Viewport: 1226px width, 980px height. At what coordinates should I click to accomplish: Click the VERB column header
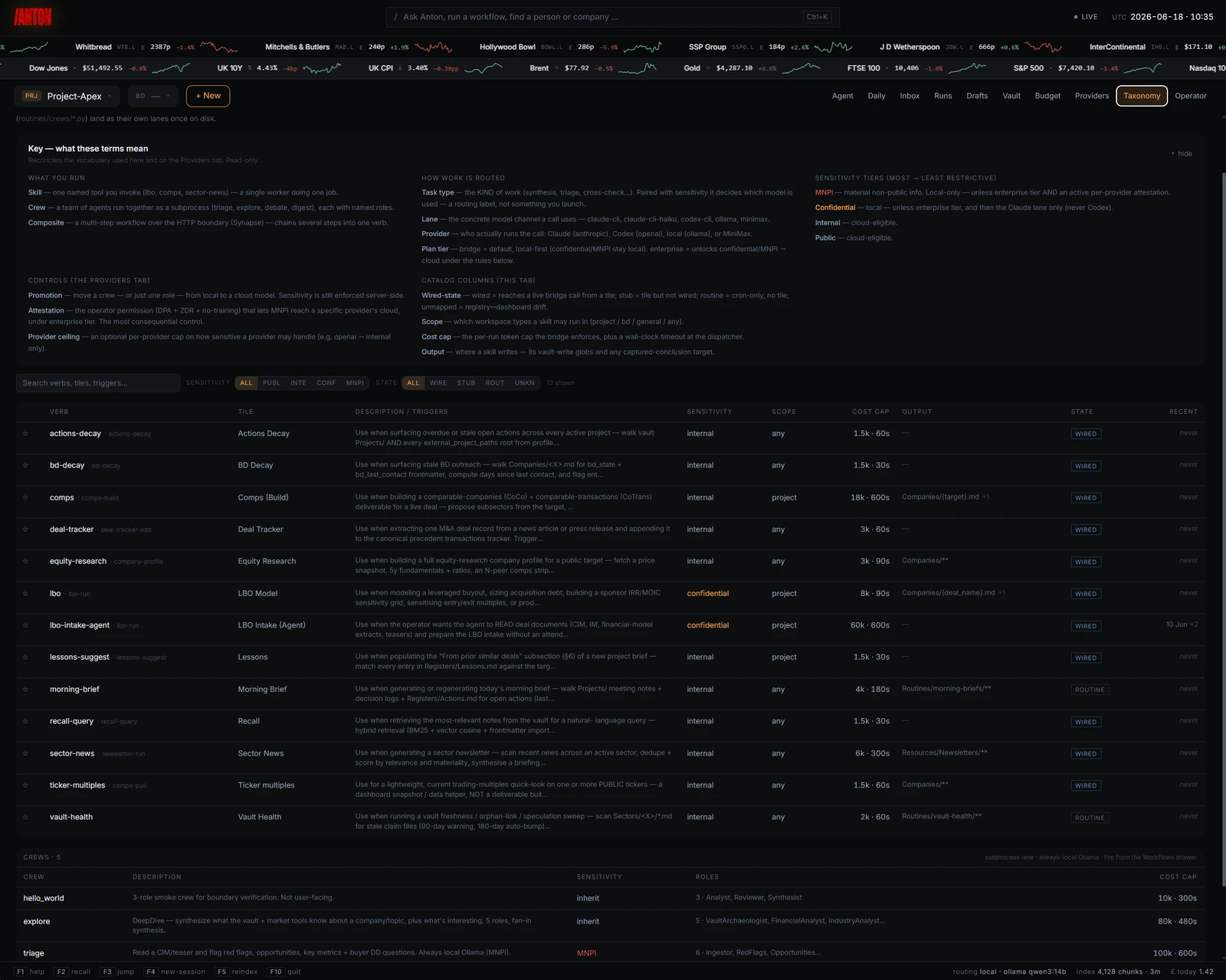[59, 411]
